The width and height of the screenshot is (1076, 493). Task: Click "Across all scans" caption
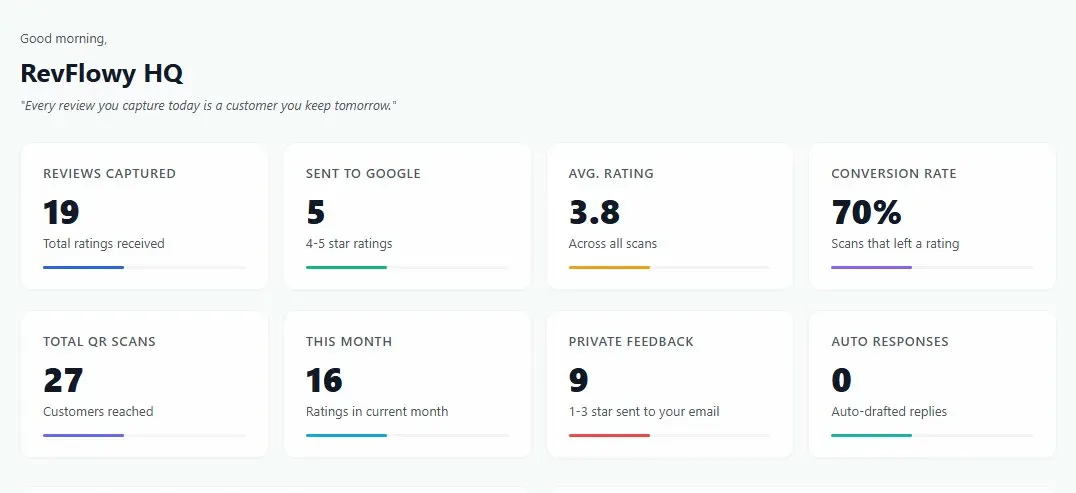coord(613,244)
